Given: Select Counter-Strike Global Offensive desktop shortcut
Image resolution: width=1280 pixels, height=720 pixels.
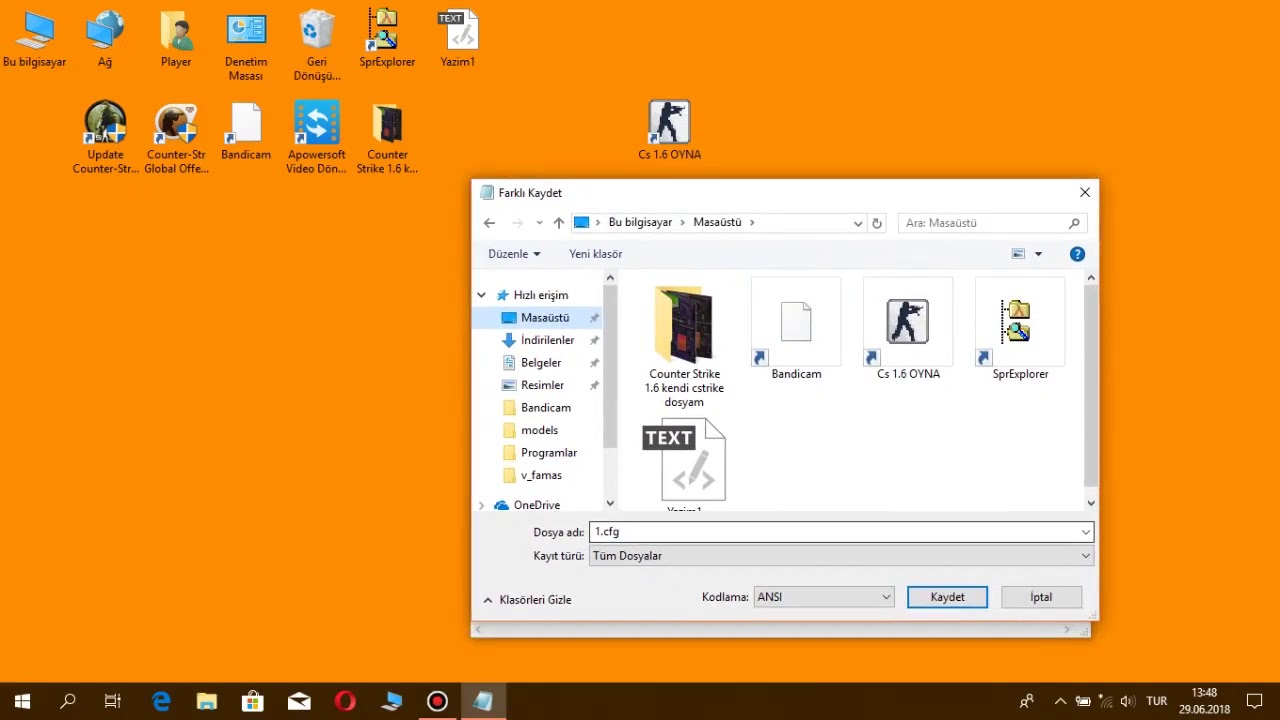Looking at the screenshot, I should tap(176, 138).
